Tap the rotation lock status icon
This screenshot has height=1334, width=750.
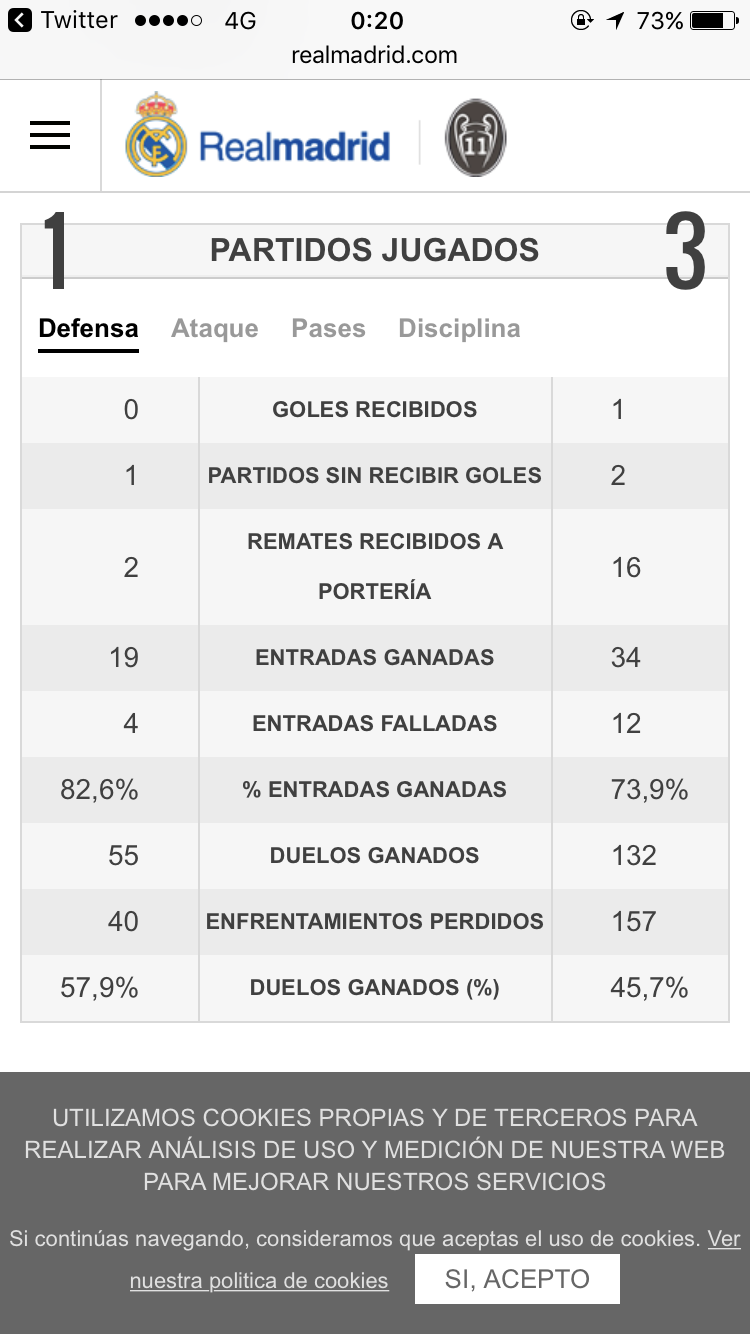click(x=581, y=20)
